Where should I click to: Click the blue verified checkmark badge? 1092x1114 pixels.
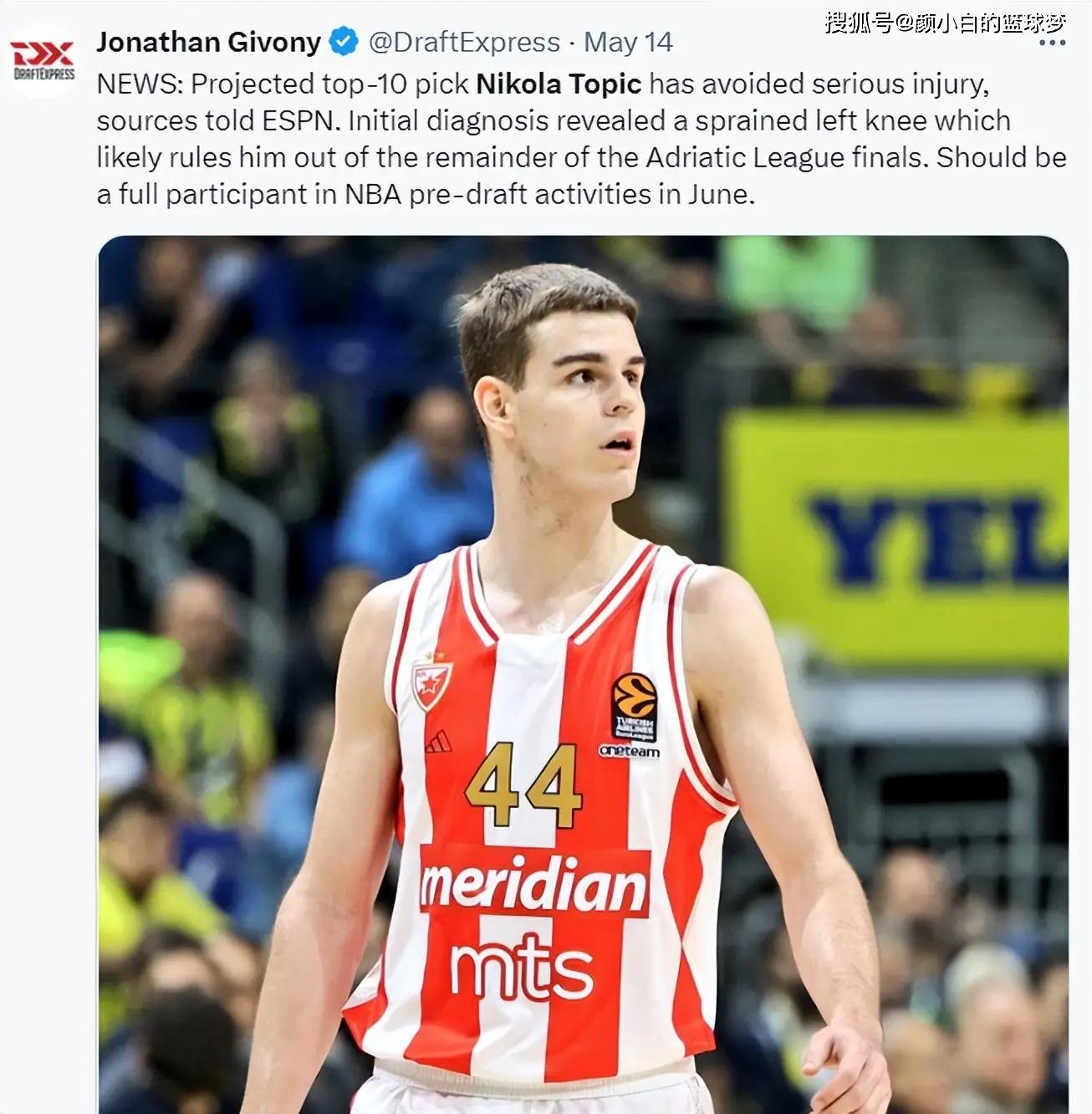[x=343, y=41]
